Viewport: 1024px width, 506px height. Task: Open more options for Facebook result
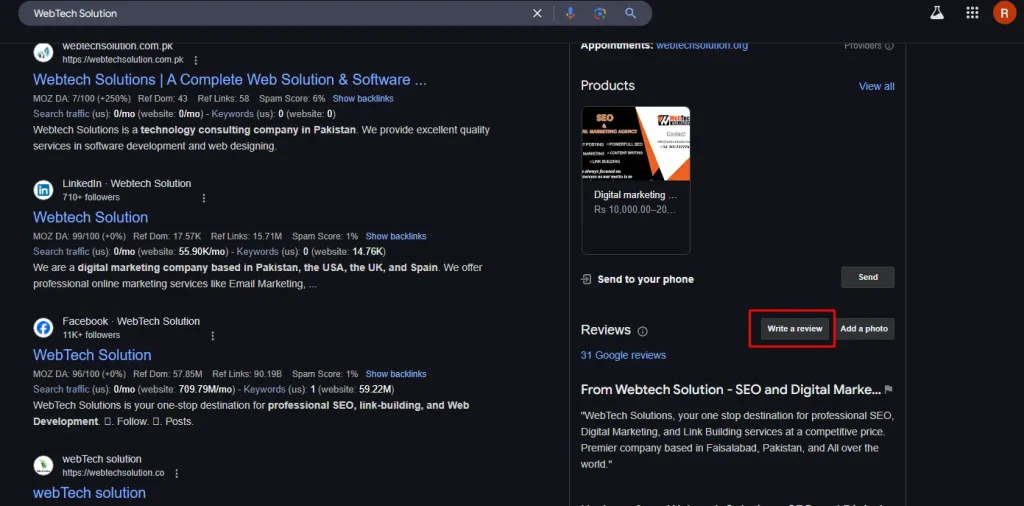pos(212,336)
